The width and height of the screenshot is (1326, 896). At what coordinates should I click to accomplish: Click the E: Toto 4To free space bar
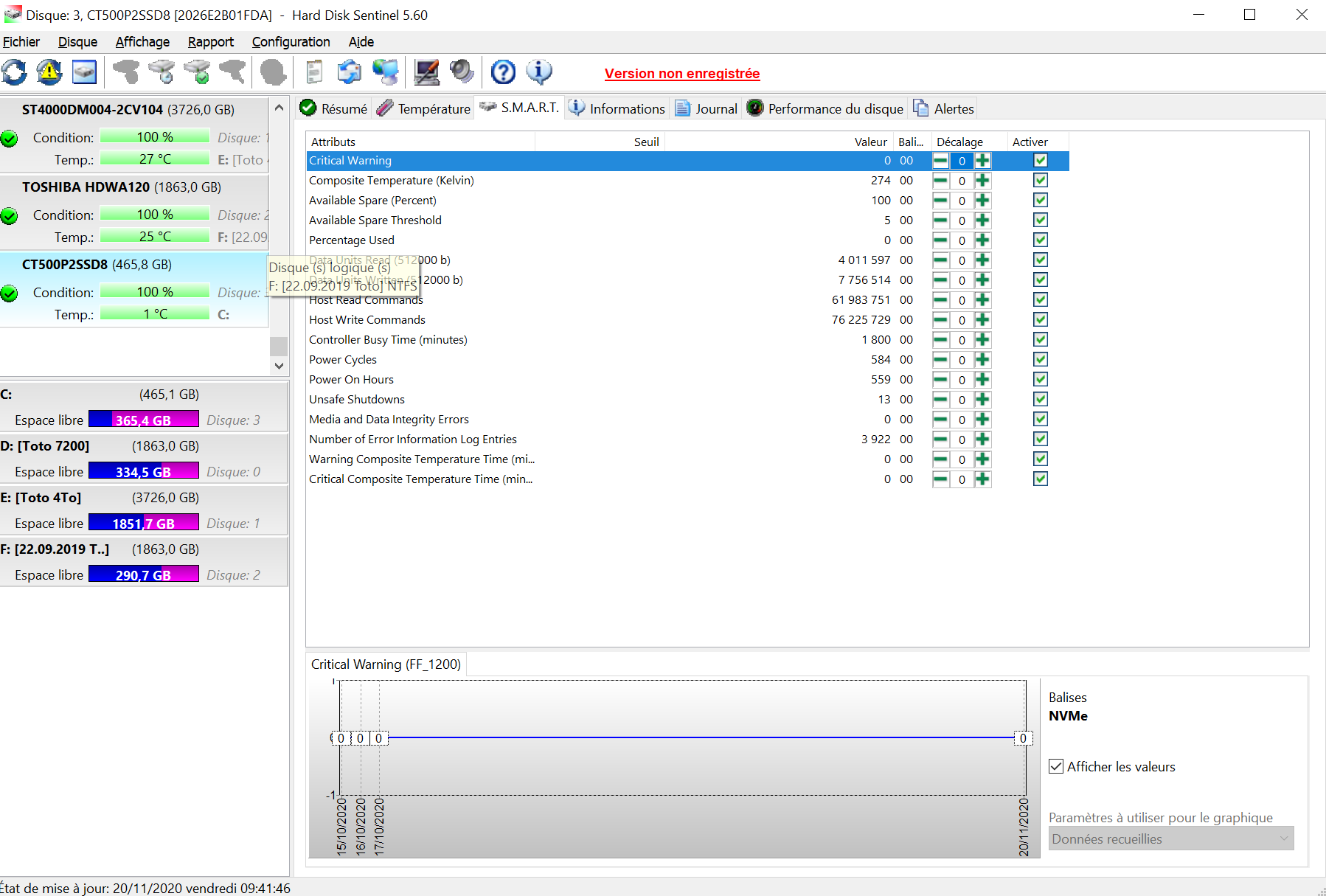143,523
